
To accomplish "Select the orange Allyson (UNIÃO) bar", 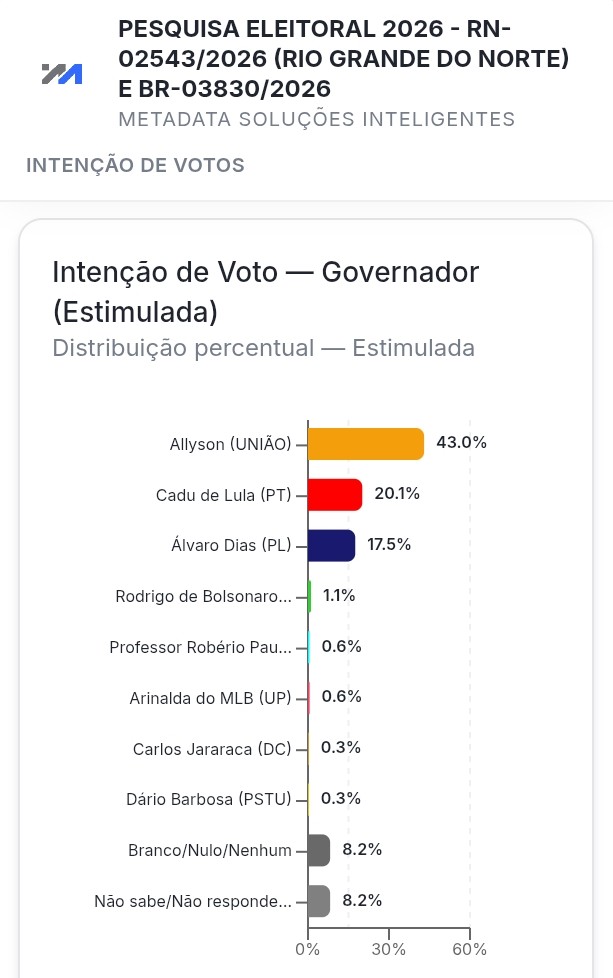I will click(366, 444).
